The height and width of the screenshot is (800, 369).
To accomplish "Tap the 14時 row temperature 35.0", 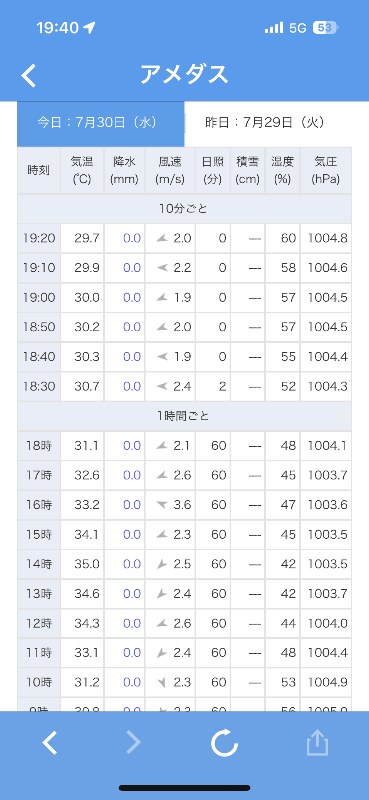I will pyautogui.click(x=87, y=564).
